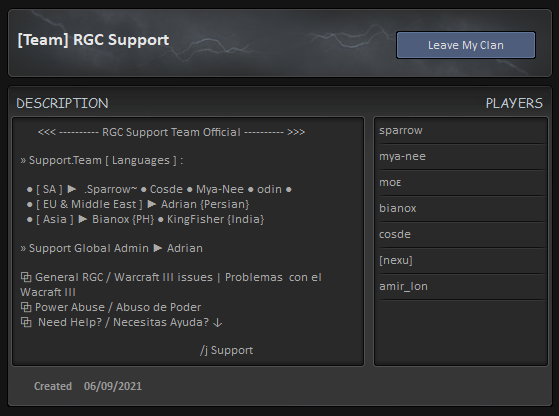
Task: Click the icon before Need Help?
Action: pos(26,322)
